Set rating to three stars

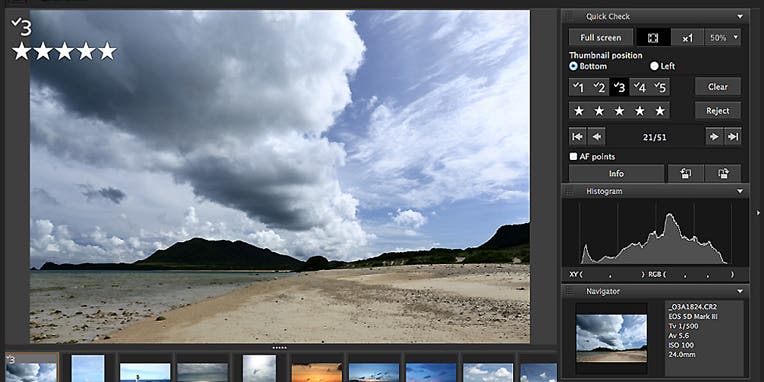tap(619, 111)
